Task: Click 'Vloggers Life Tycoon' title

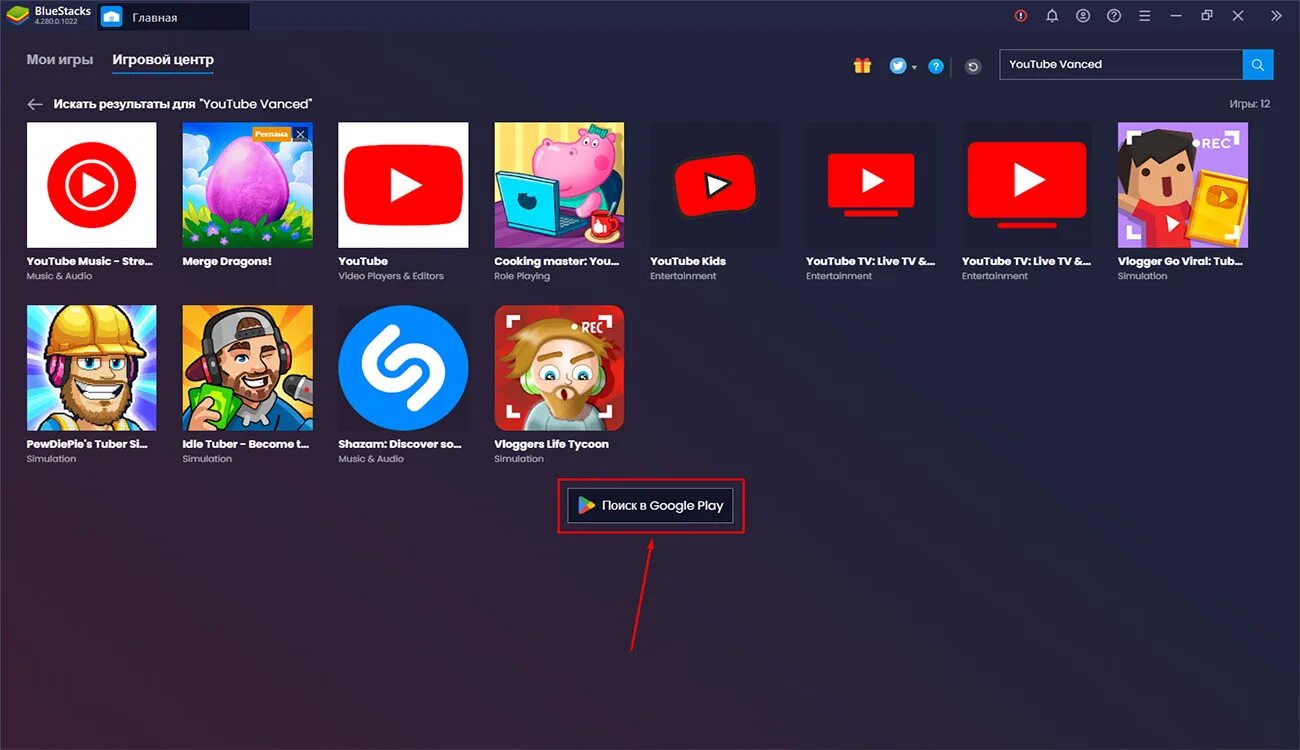Action: (x=551, y=444)
